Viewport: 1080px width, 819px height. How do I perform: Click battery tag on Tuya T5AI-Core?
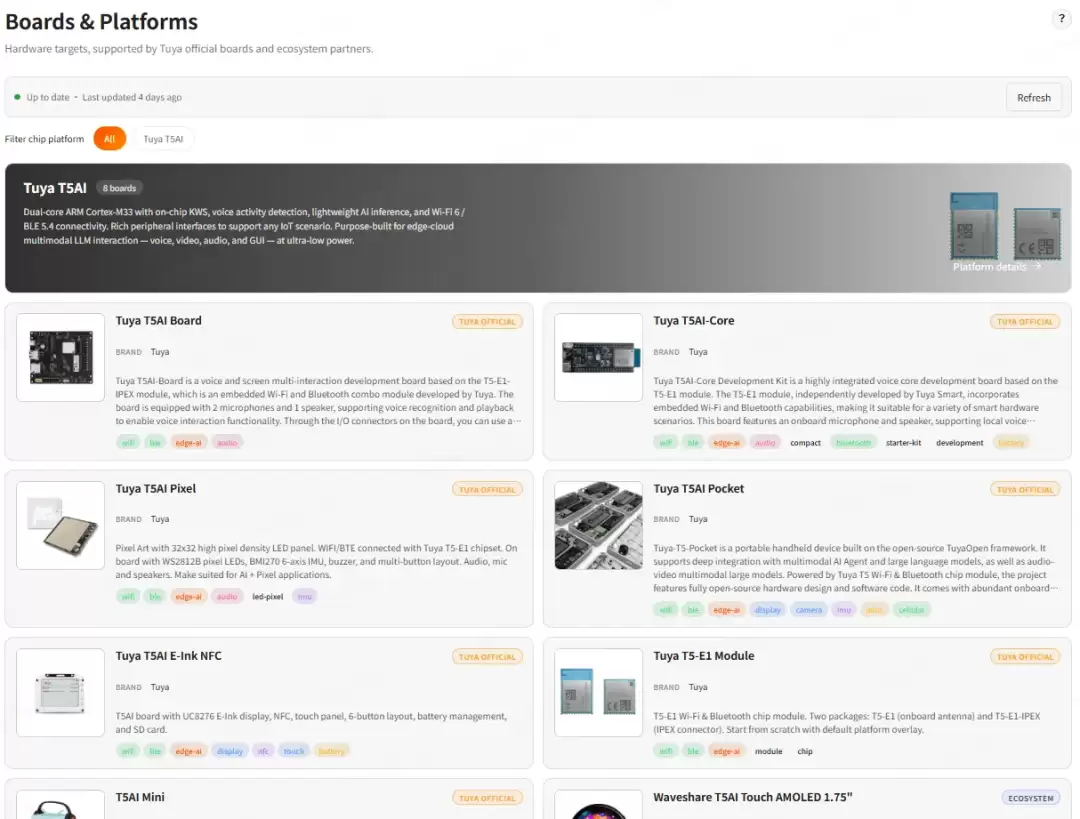coord(1010,443)
